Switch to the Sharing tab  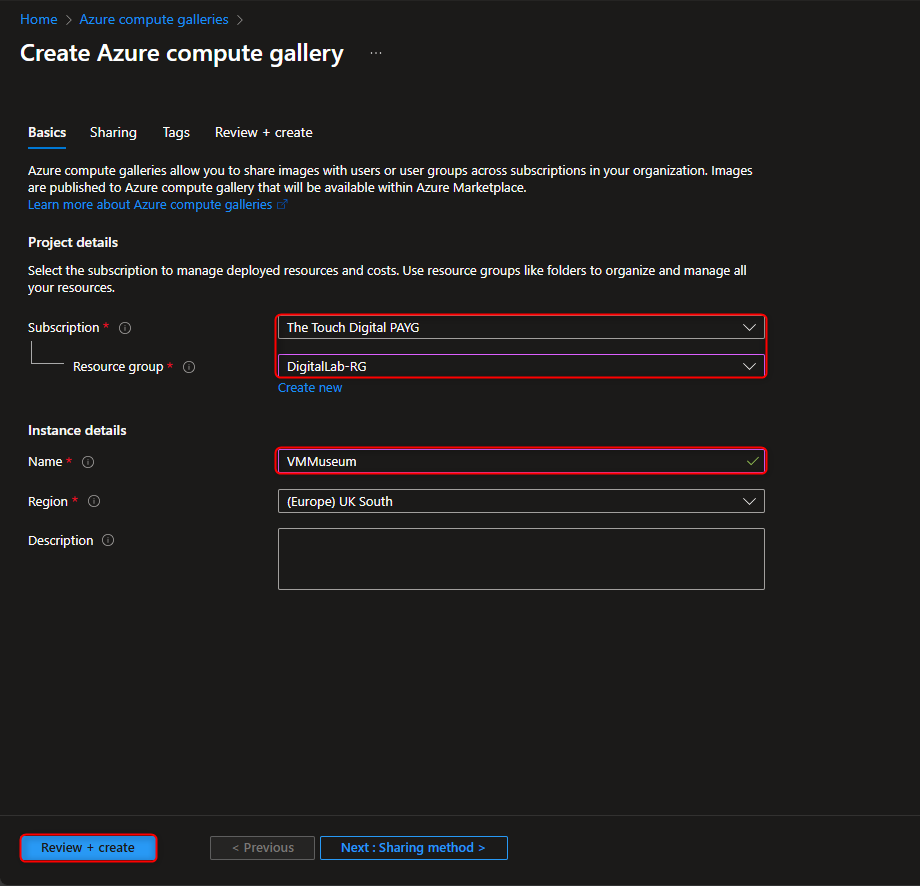tap(113, 132)
